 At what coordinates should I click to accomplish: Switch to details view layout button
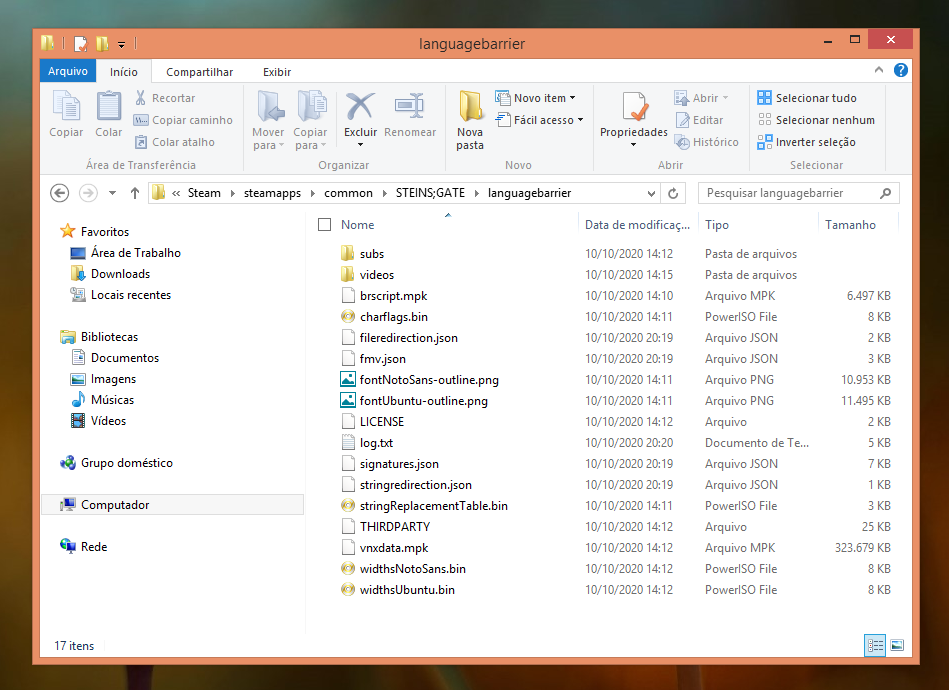875,645
